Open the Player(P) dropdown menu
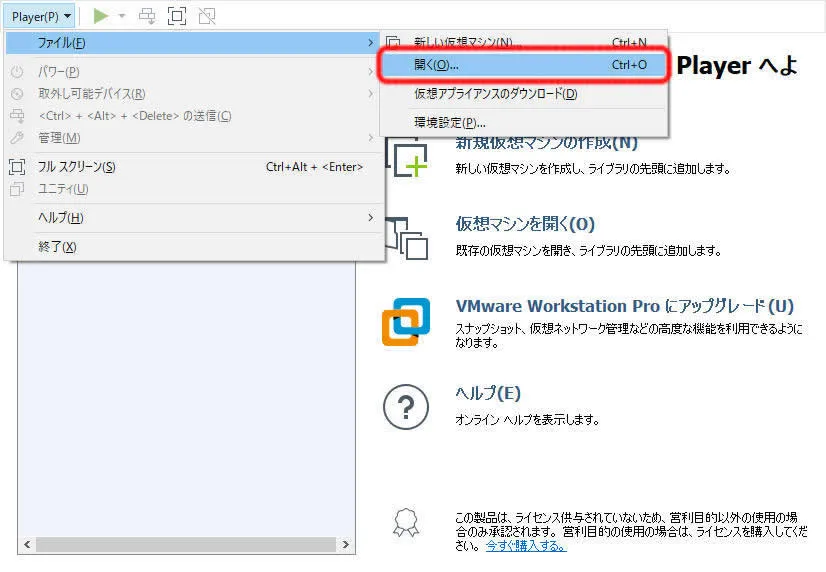 pyautogui.click(x=41, y=16)
